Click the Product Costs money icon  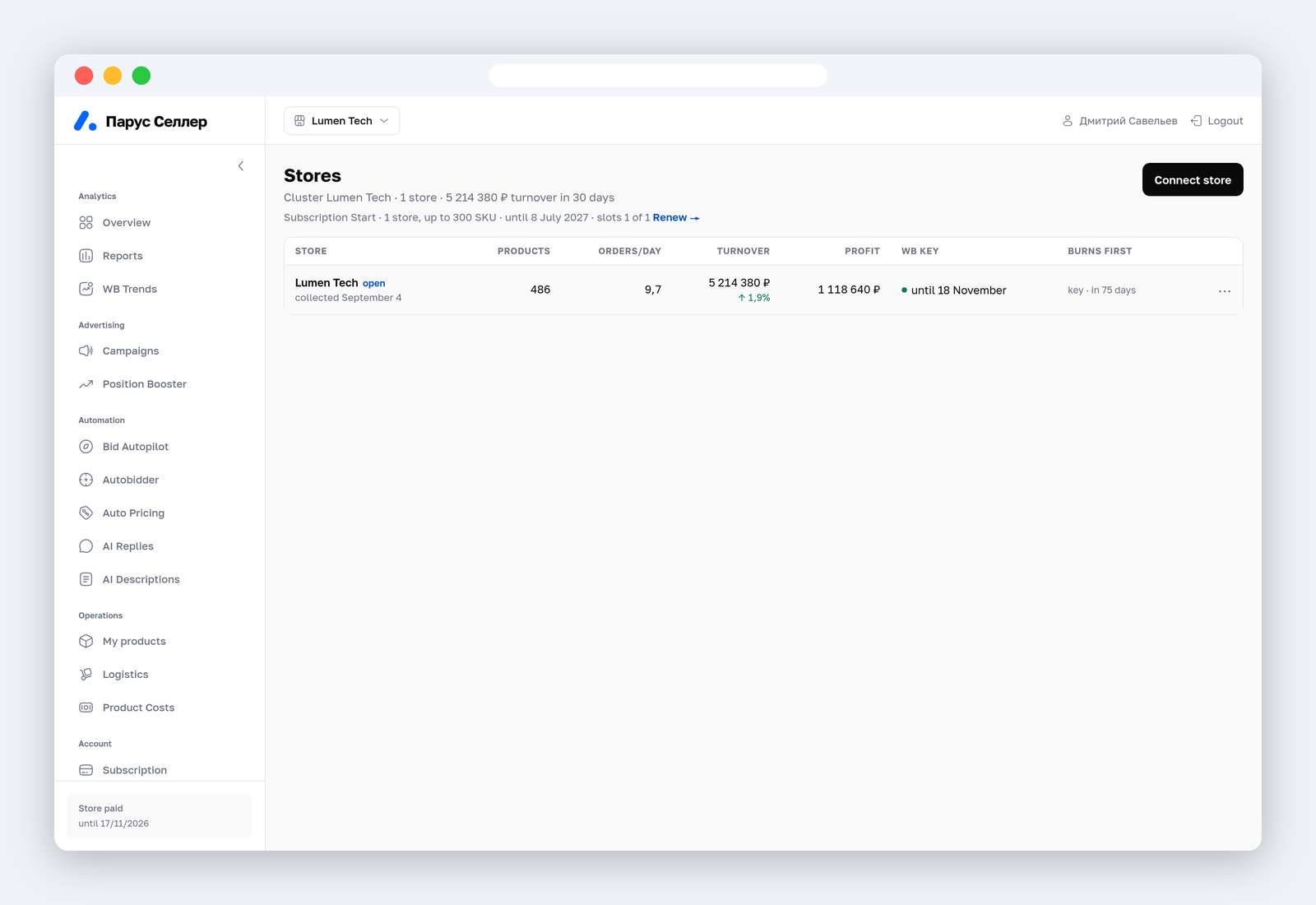click(86, 708)
